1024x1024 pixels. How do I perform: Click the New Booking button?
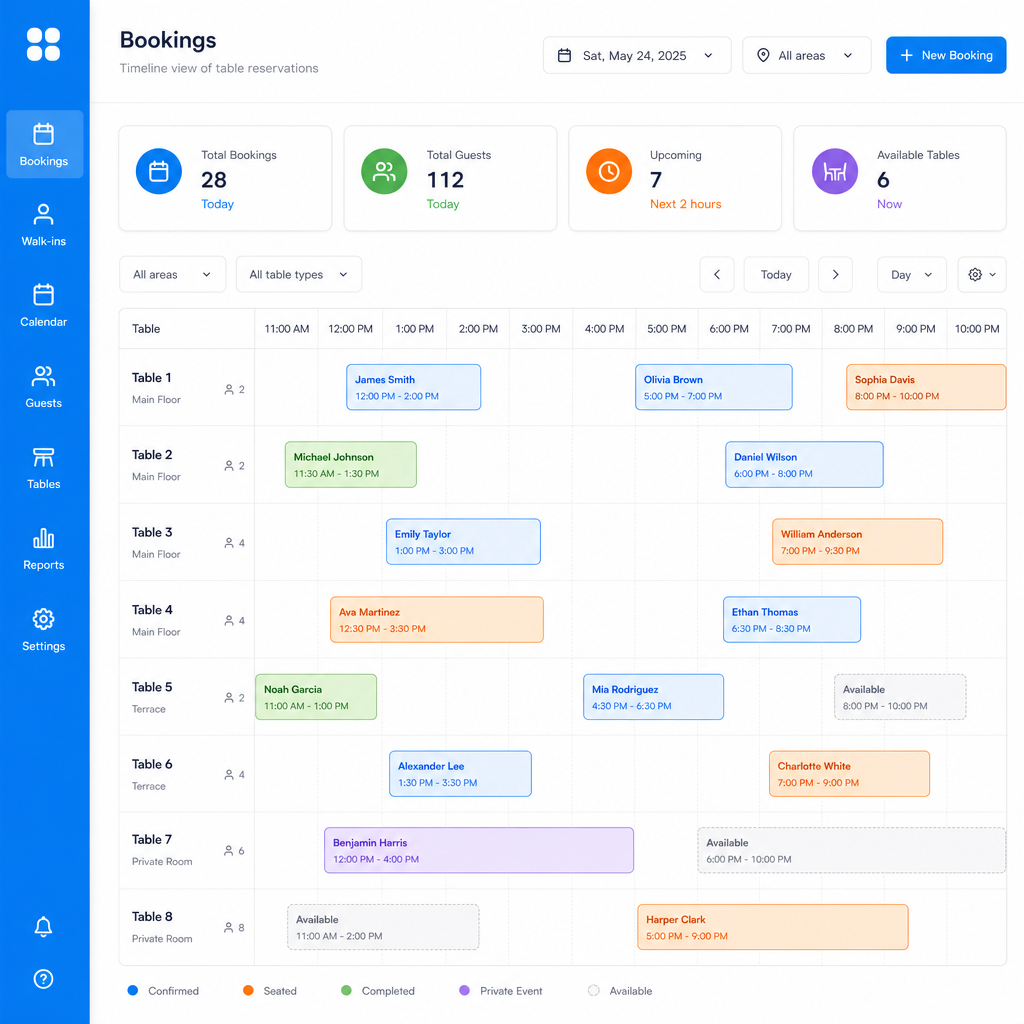coord(946,56)
